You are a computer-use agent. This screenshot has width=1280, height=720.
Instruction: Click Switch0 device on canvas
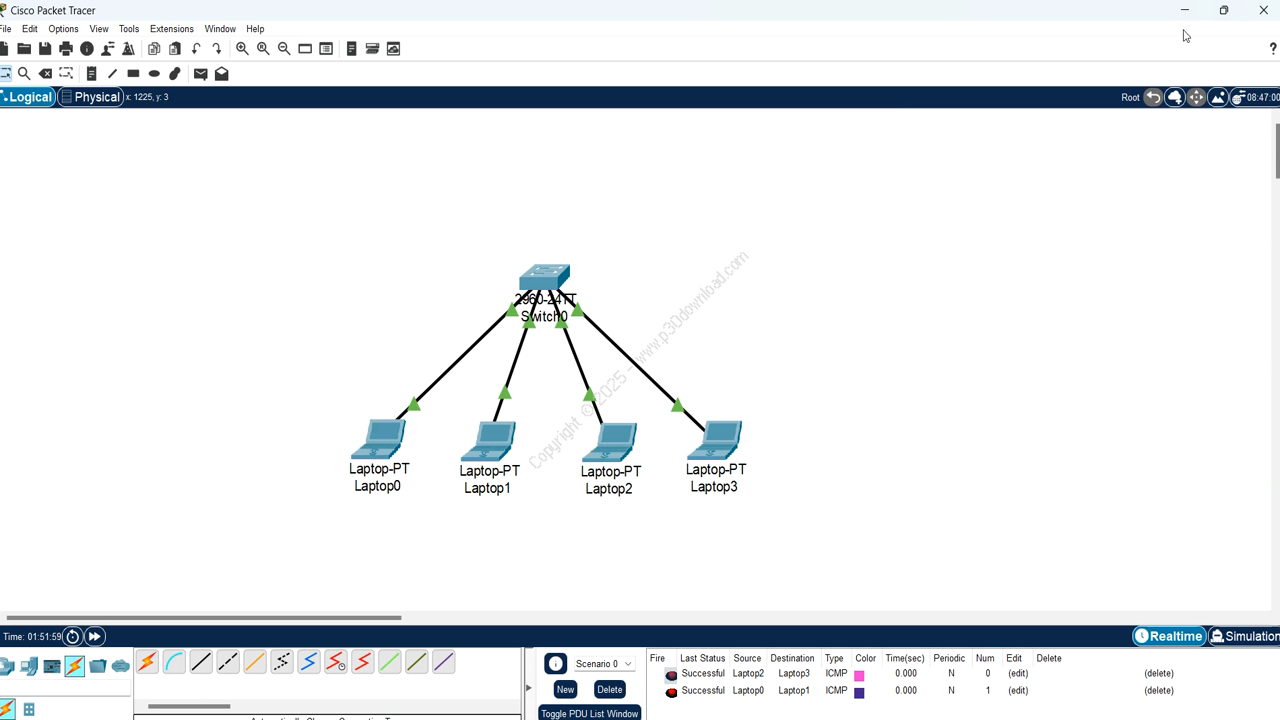pos(545,277)
